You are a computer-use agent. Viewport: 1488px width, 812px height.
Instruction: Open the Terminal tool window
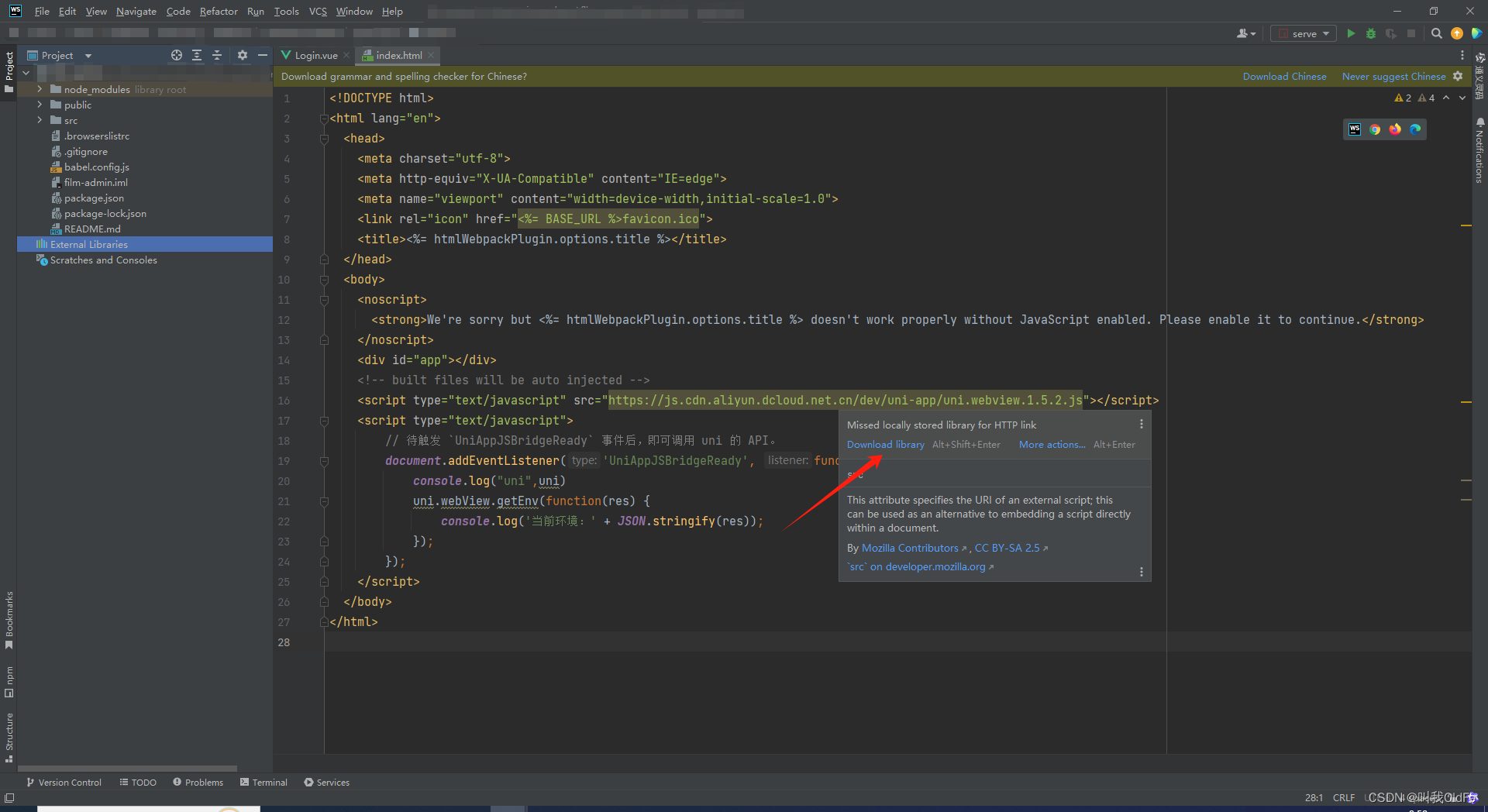[264, 783]
